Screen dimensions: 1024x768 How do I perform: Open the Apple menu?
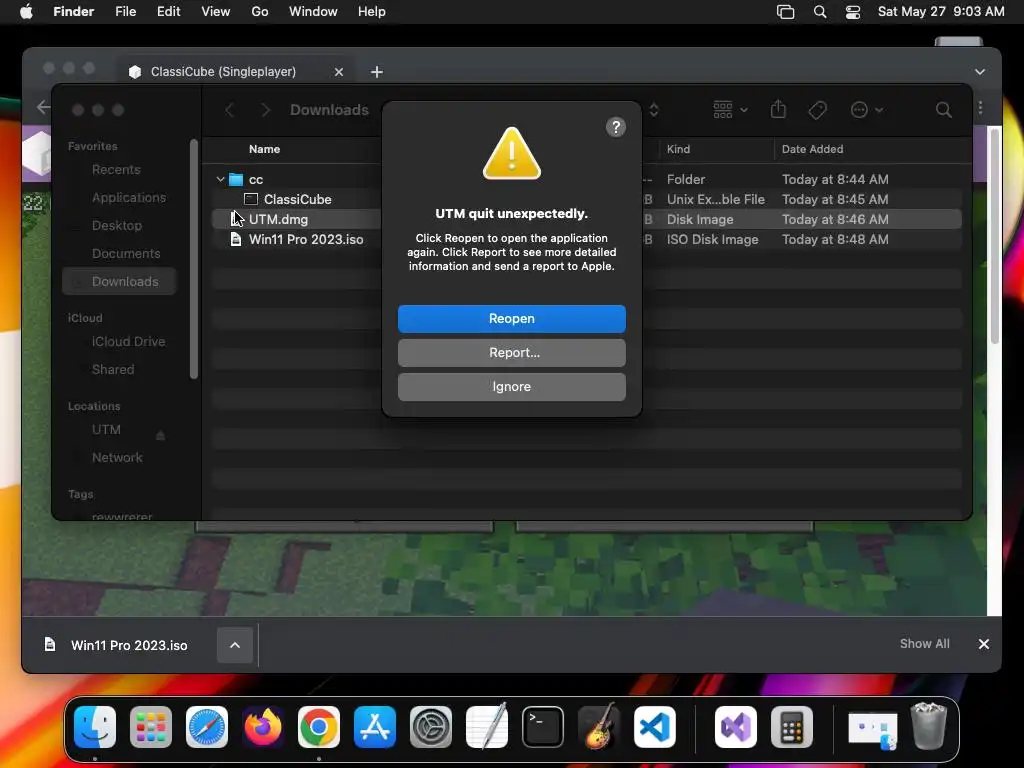point(26,12)
